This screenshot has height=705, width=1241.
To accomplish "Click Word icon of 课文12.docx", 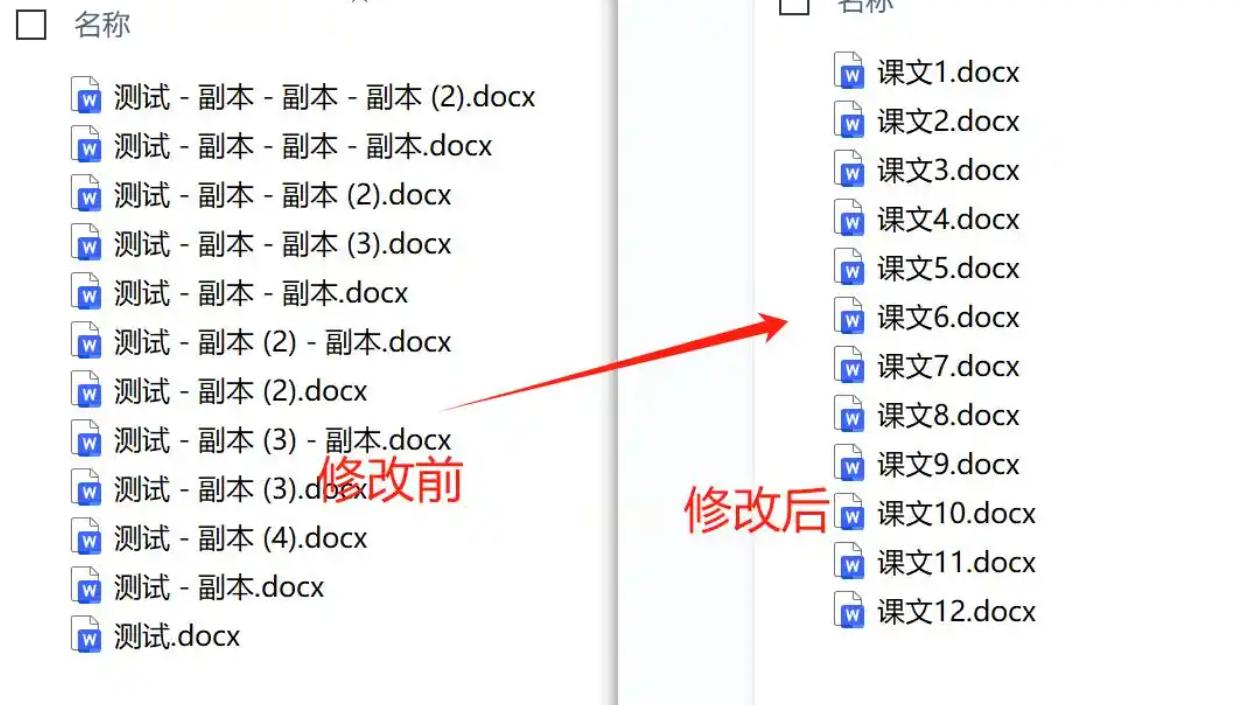I will coord(849,611).
